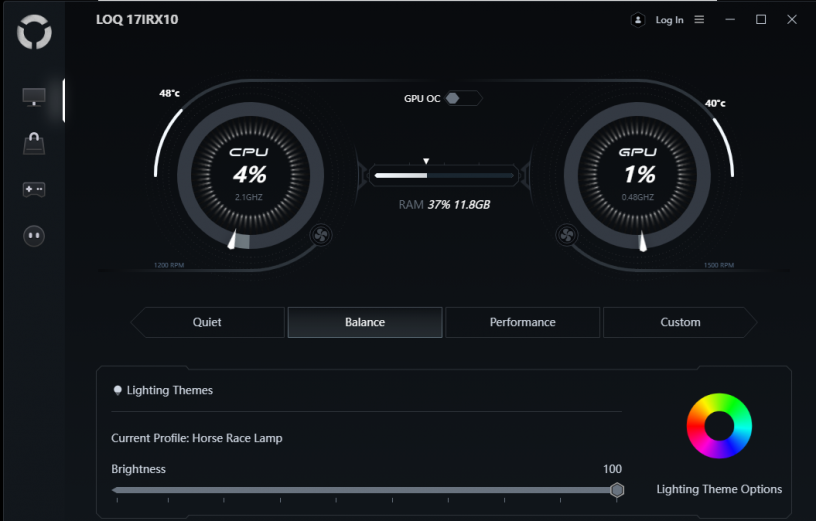Choose the Custom mode option
This screenshot has width=816, height=521.
tap(680, 322)
